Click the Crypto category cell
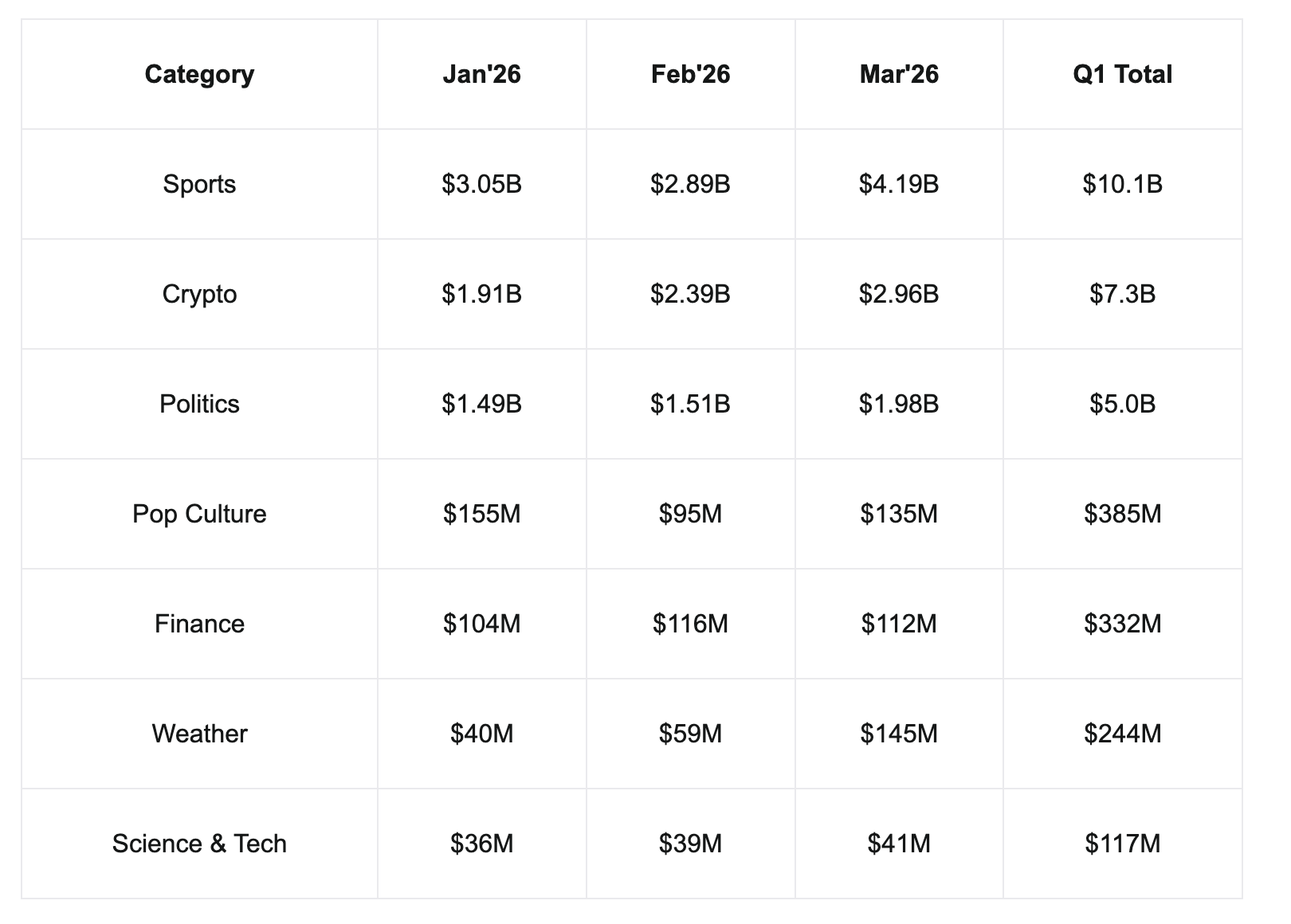Image resolution: width=1291 pixels, height=924 pixels. (x=199, y=294)
